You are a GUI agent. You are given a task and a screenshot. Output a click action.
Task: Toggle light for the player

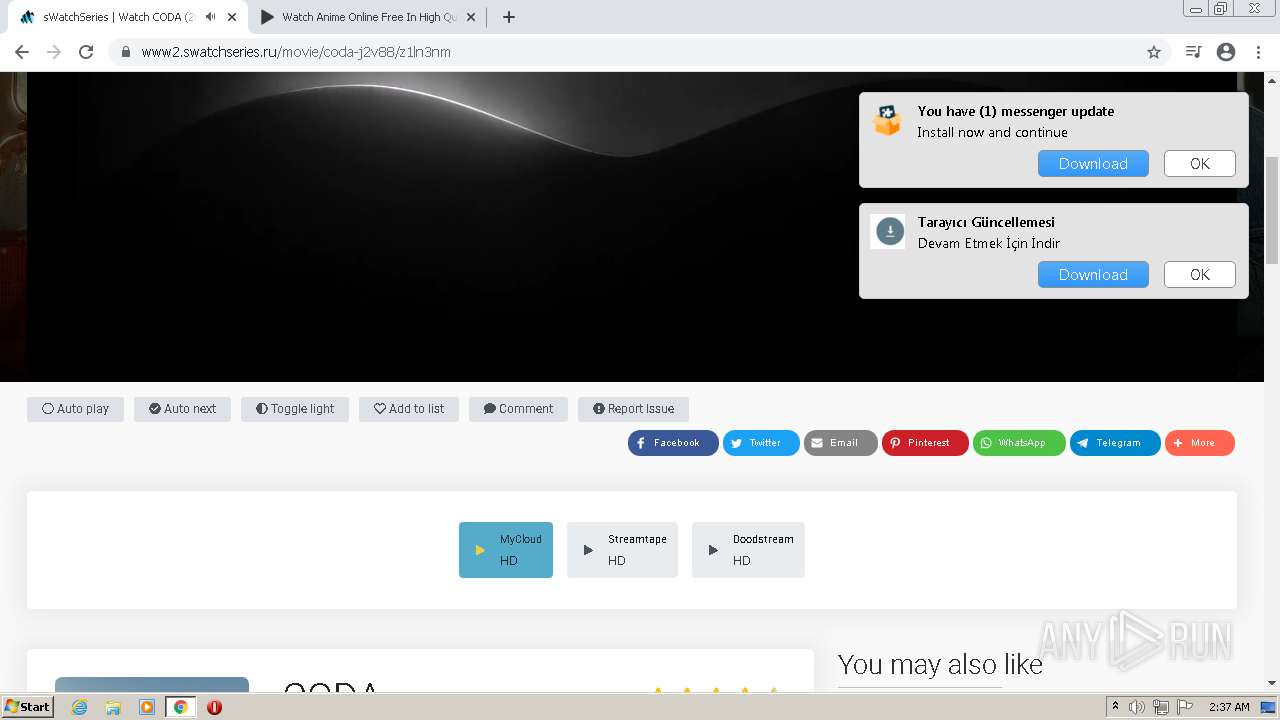point(295,409)
